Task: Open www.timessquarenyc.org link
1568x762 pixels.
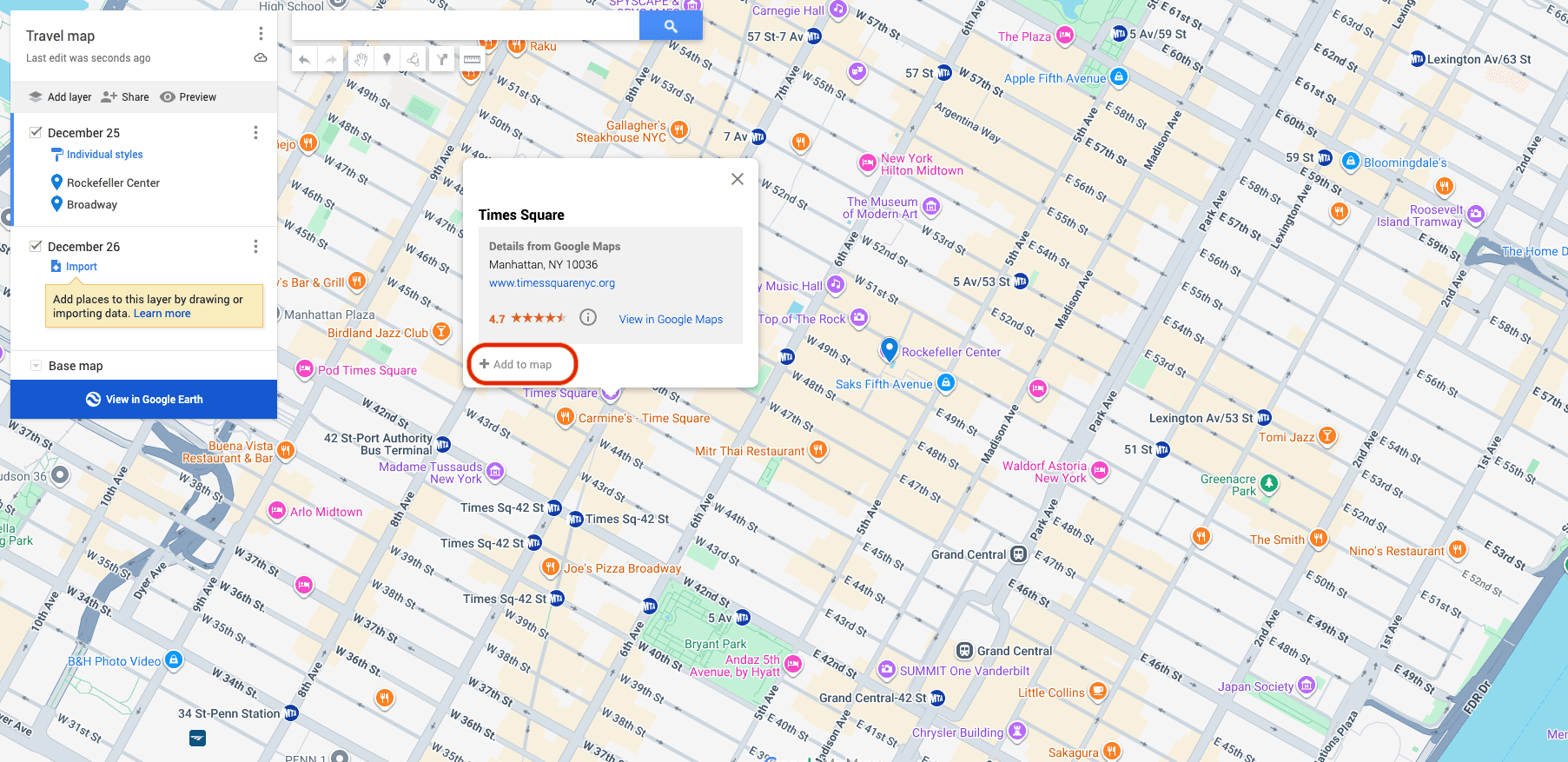Action: [552, 283]
